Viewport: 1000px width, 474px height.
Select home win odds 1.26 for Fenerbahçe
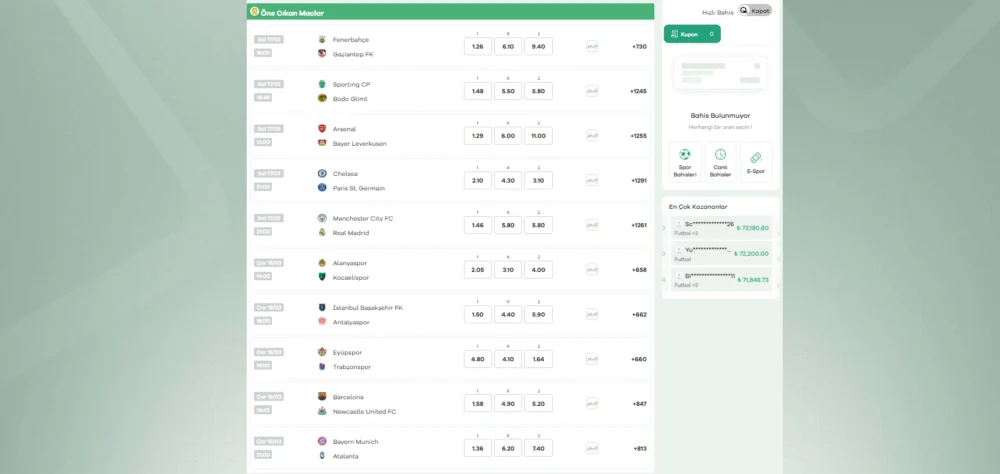coord(477,47)
